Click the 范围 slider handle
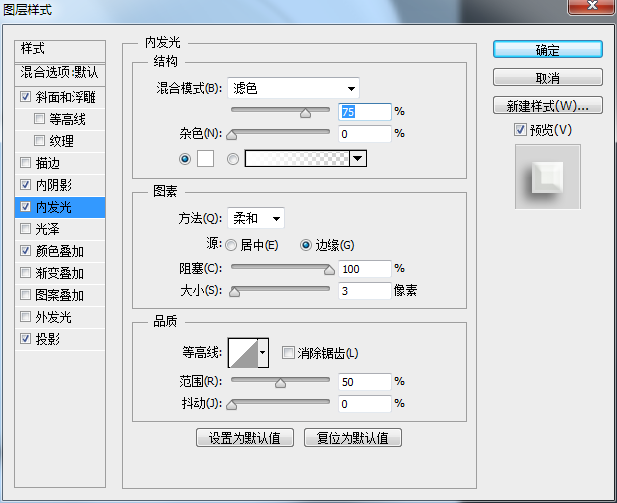This screenshot has height=503, width=617. pyautogui.click(x=281, y=383)
